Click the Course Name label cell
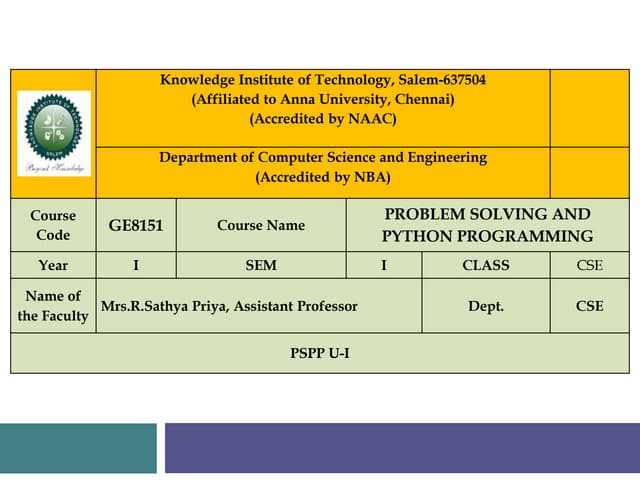Screen dimensions: 640x480 (x=261, y=225)
